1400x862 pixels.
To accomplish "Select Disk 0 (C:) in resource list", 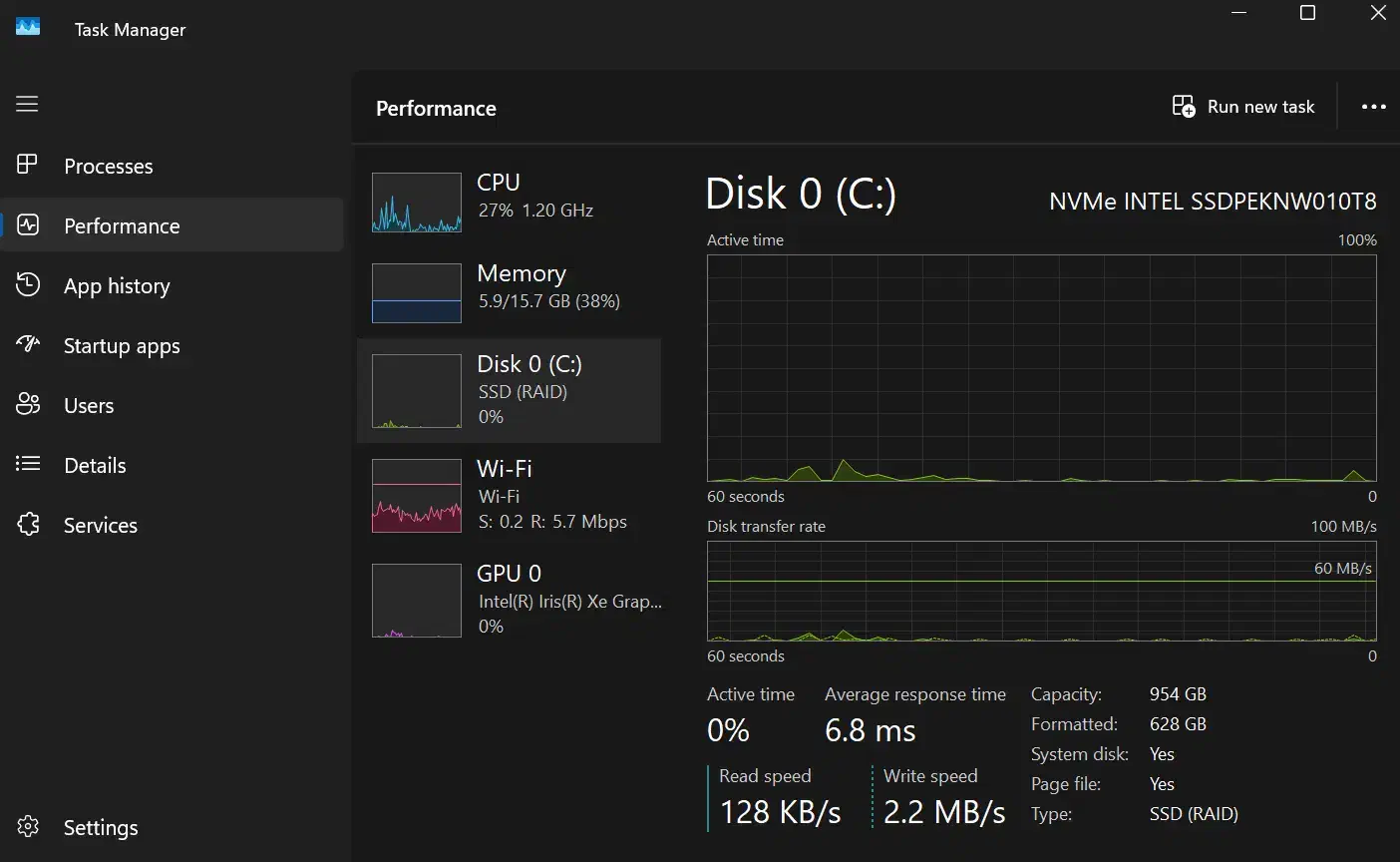I will (509, 390).
